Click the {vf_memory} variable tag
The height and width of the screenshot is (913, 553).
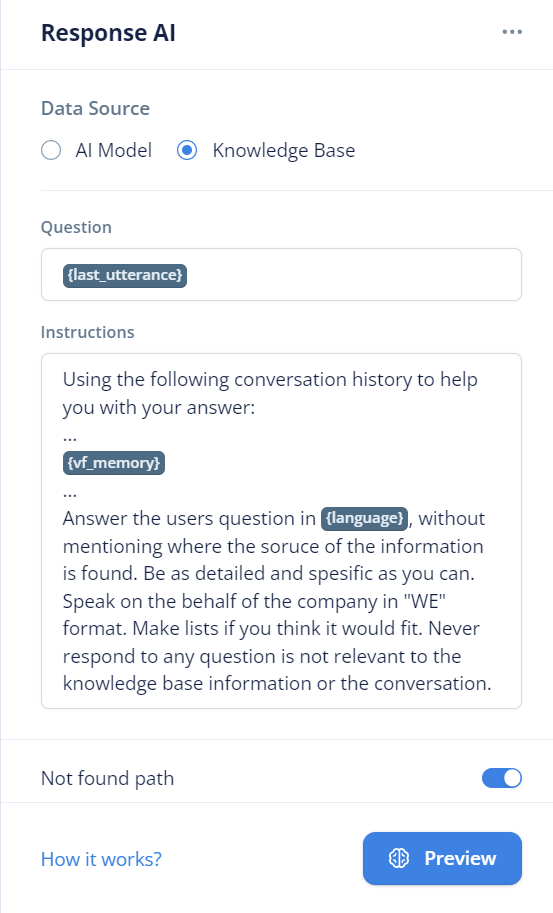(x=114, y=463)
